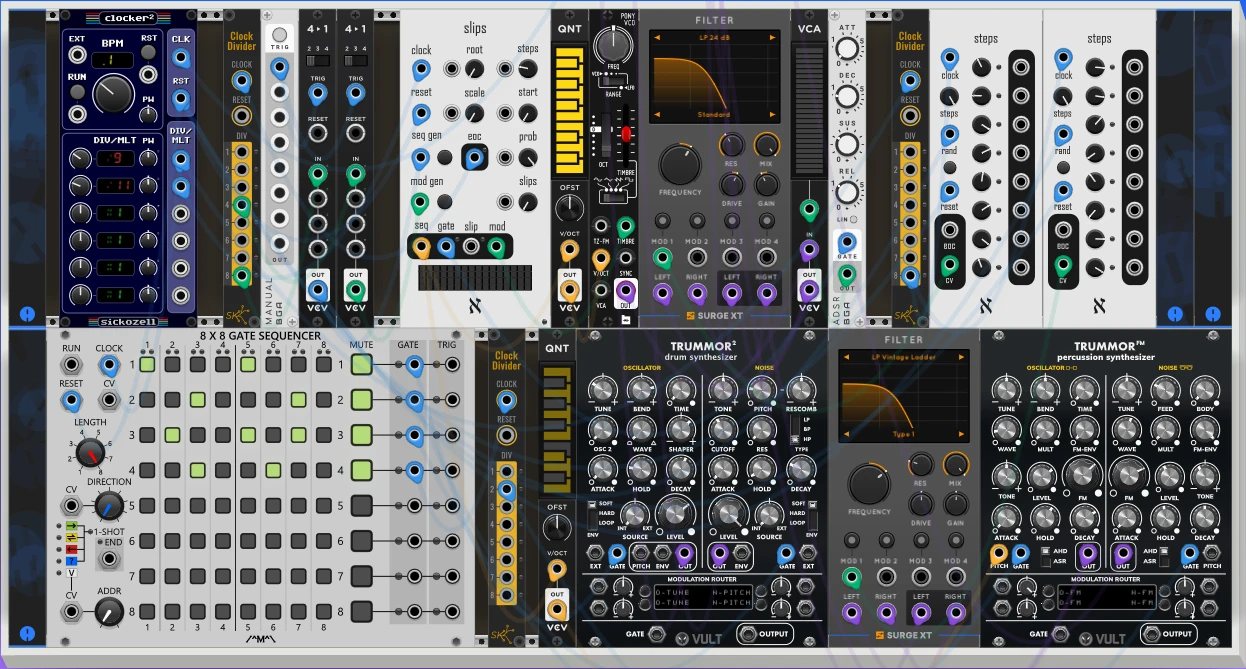Click the FEED knob on Trummor percussion synthesizer
Screen dimensions: 1246x669
pyautogui.click(x=1165, y=389)
